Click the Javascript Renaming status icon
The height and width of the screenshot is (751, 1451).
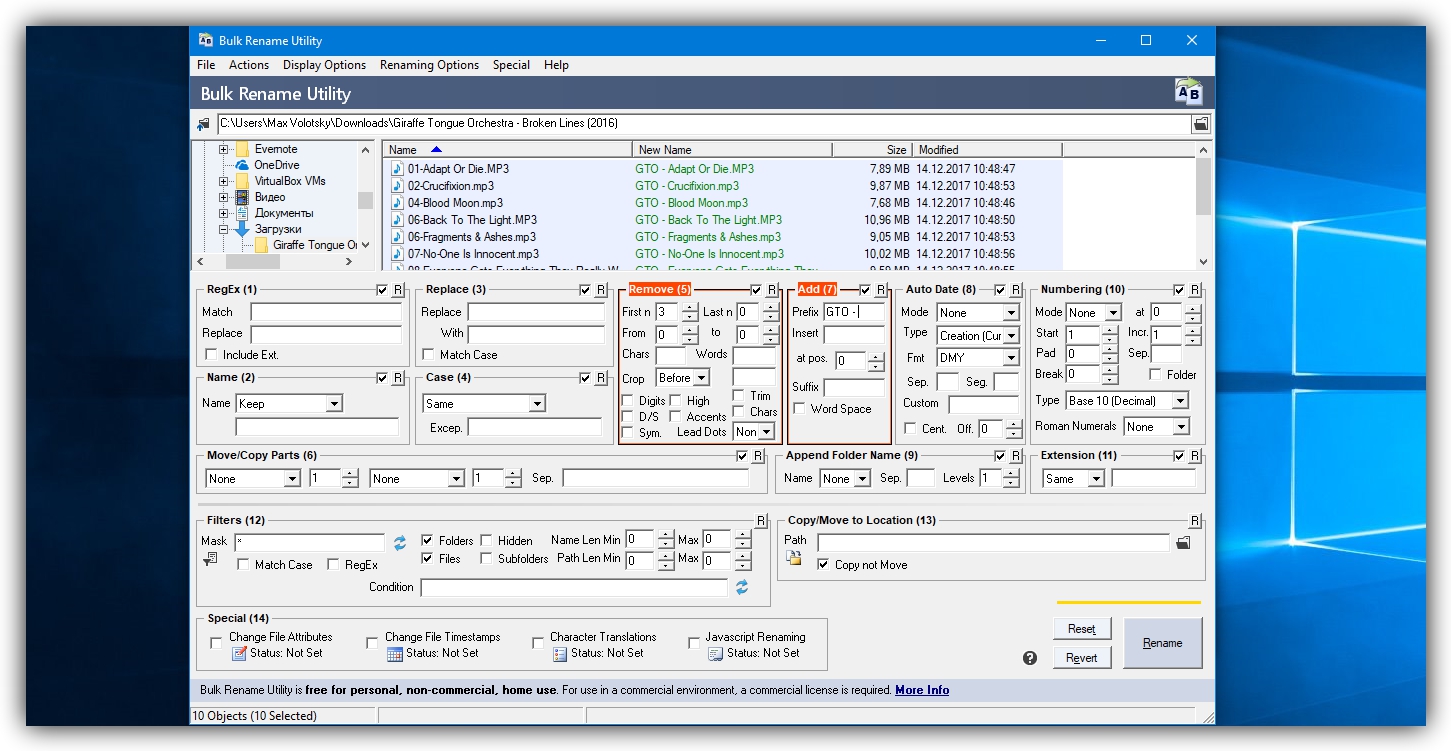[716, 653]
